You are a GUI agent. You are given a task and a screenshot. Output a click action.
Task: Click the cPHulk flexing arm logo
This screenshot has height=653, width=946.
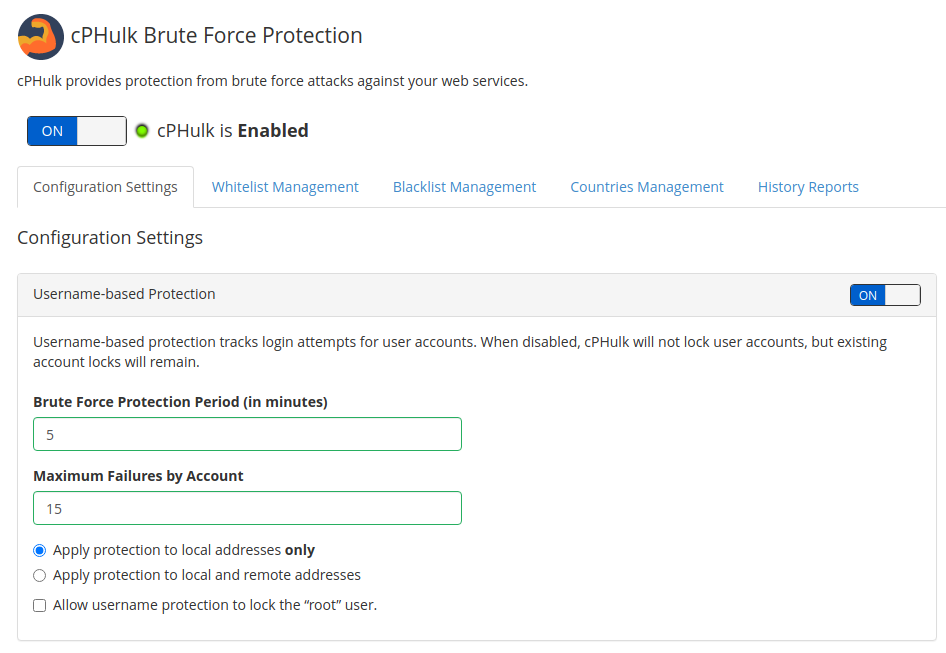pos(41,37)
